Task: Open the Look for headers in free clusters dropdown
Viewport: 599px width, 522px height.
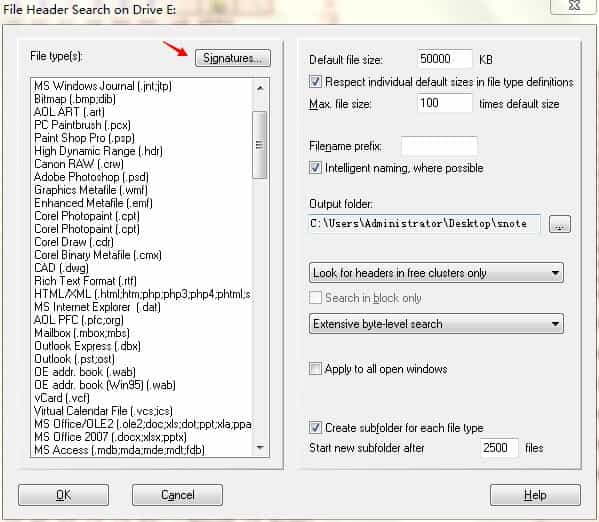Action: 436,273
